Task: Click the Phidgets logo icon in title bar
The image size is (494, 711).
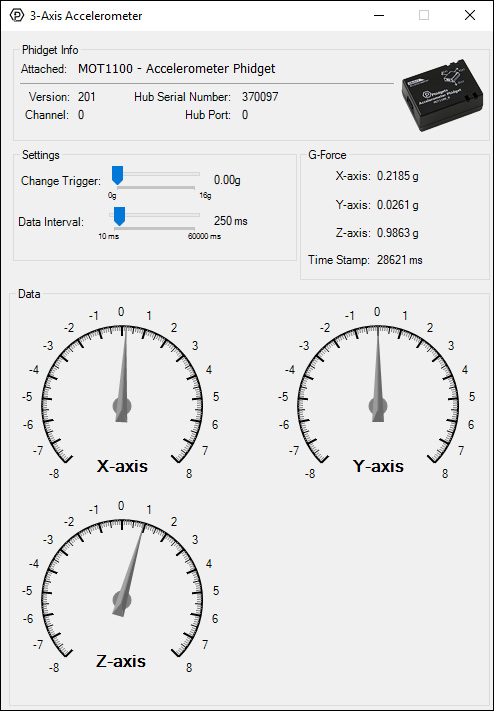Action: click(17, 15)
